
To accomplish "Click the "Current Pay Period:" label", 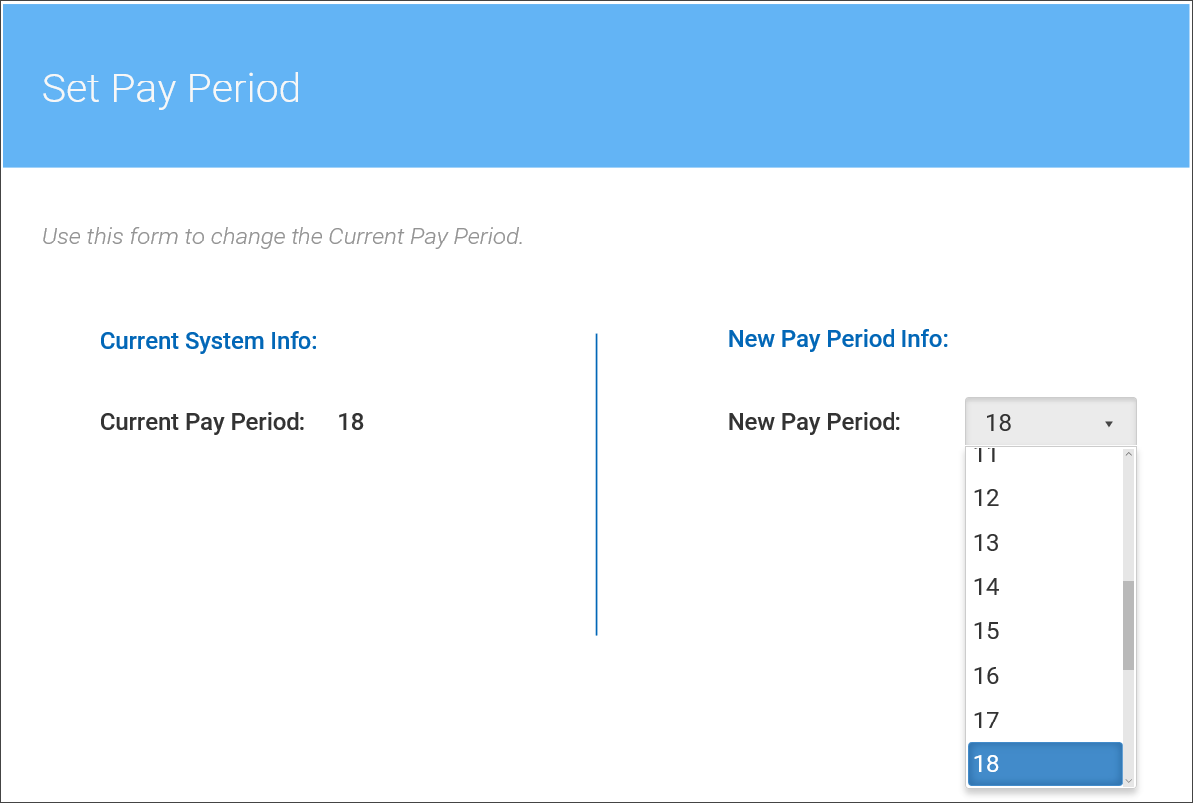I will pos(202,422).
